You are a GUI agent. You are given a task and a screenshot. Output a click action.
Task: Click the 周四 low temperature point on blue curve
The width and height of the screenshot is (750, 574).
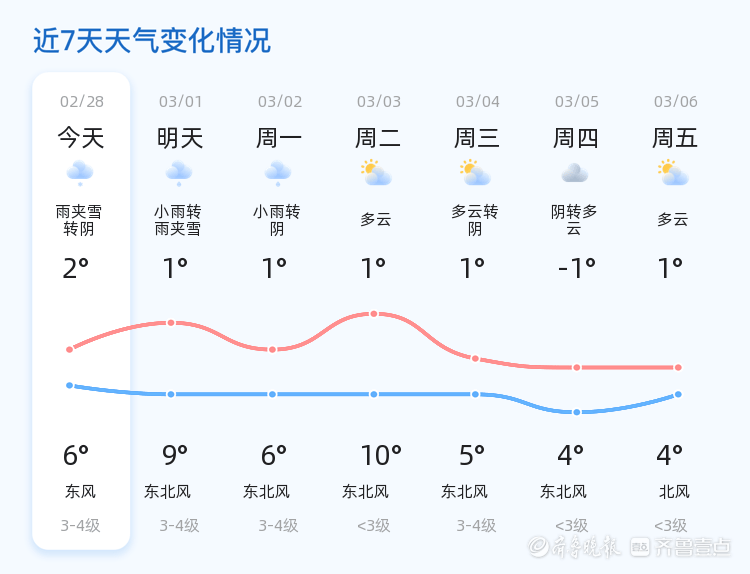576,412
